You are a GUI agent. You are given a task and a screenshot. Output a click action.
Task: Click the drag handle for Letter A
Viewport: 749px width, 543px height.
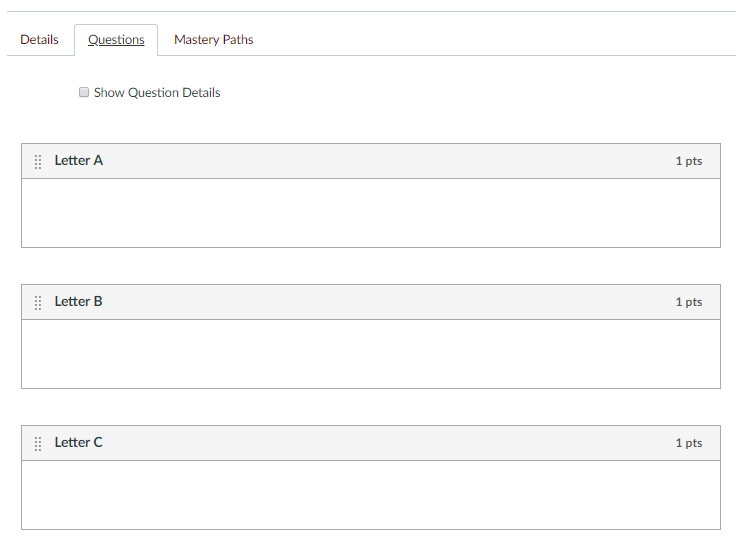(38, 161)
